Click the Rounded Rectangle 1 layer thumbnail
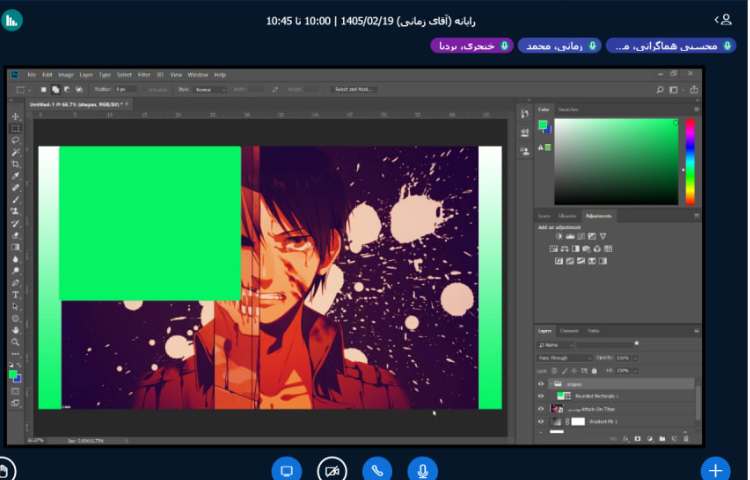The height and width of the screenshot is (480, 750). click(x=561, y=396)
